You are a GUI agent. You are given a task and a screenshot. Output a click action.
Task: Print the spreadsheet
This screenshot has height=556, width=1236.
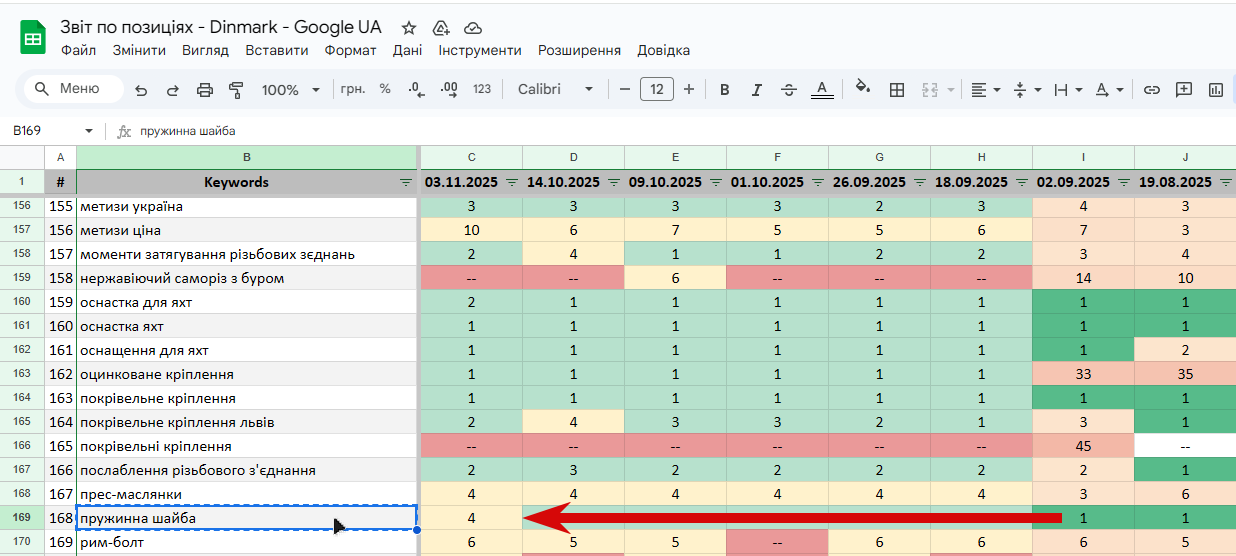pos(205,90)
